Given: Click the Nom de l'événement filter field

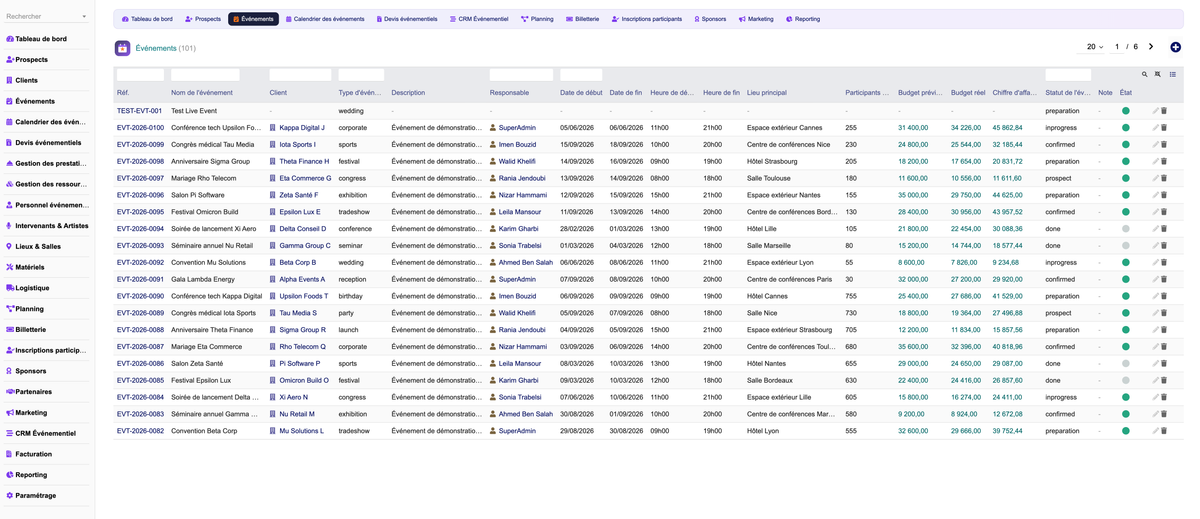Looking at the screenshot, I should click(x=205, y=75).
